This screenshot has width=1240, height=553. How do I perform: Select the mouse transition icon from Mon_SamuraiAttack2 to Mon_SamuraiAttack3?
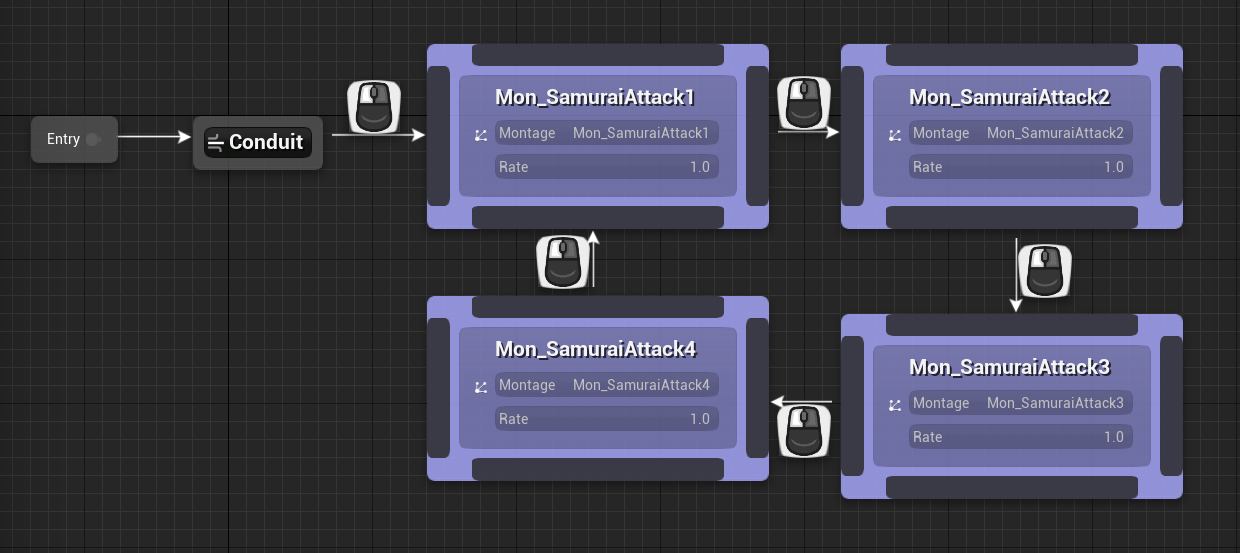(1044, 270)
